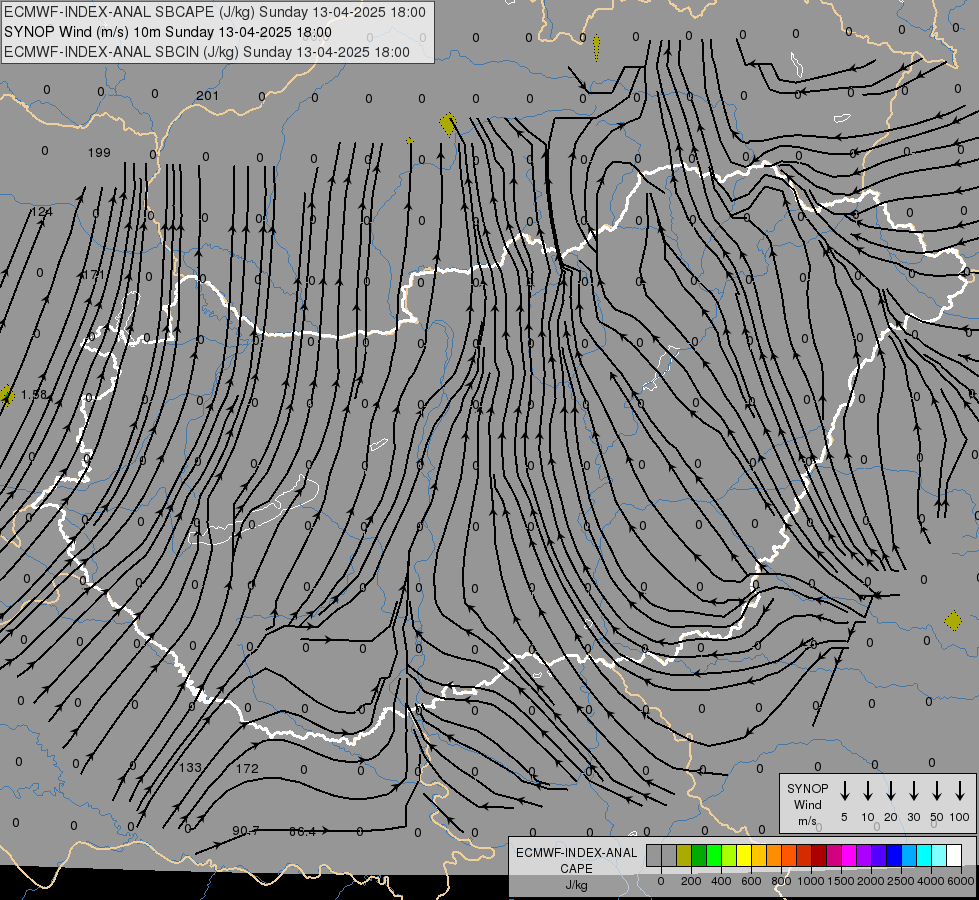Pick the pure yellow swatch for 500–600 J/kg

point(744,855)
